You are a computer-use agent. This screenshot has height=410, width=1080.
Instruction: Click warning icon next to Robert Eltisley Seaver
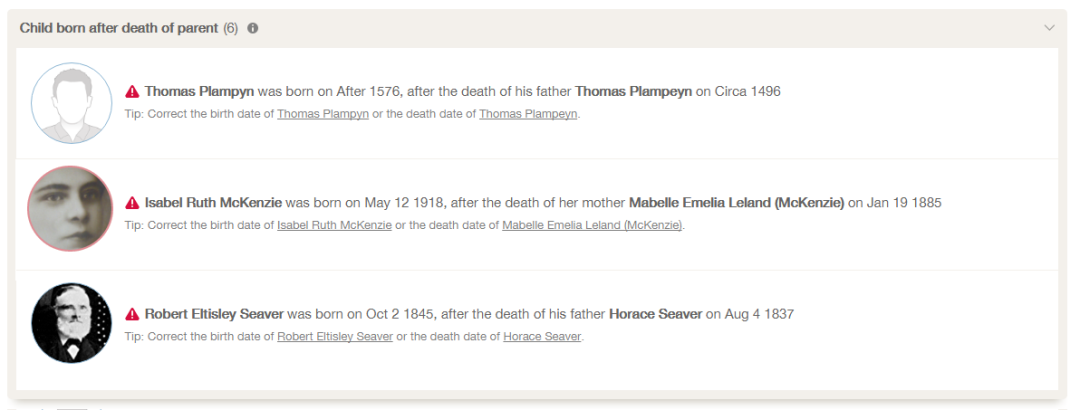coord(132,314)
